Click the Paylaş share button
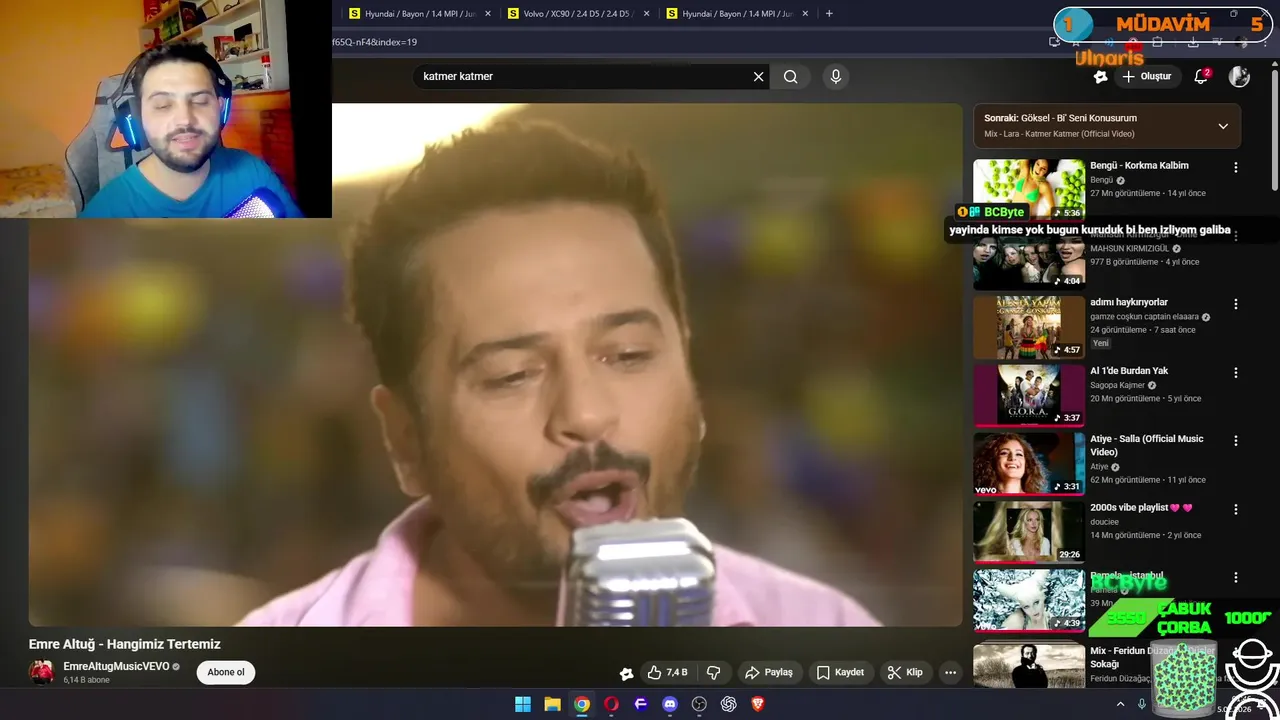 tap(769, 672)
